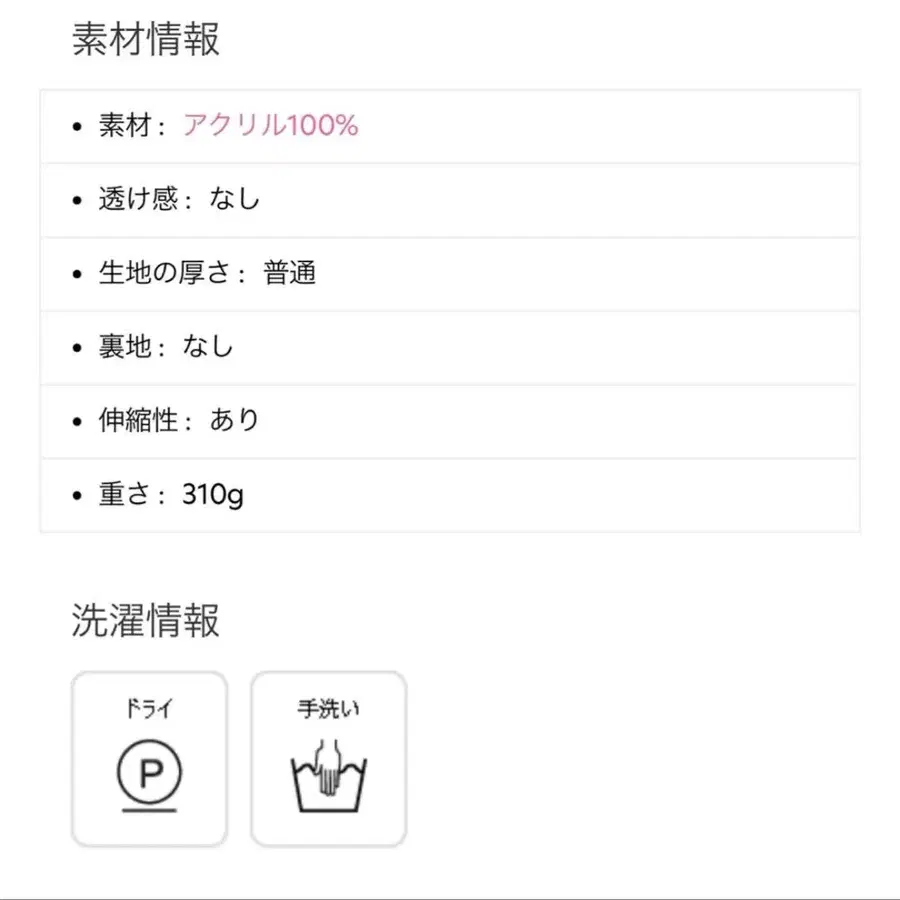This screenshot has width=900, height=900.
Task: Click the 普通 thickness value
Action: click(x=290, y=273)
